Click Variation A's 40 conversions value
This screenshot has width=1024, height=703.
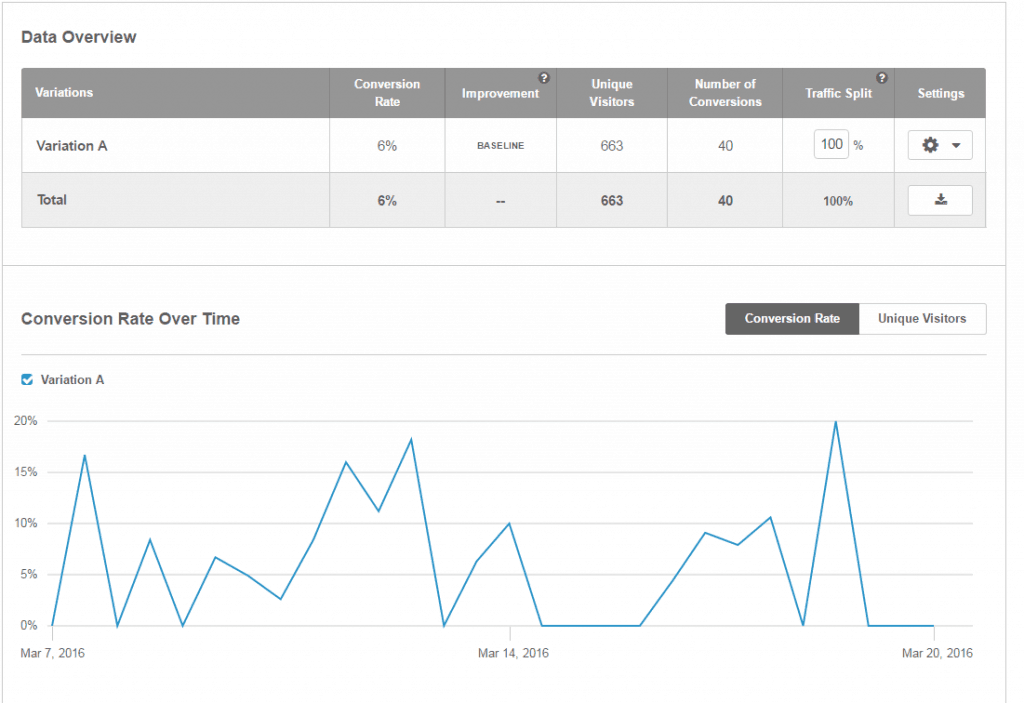click(x=725, y=146)
